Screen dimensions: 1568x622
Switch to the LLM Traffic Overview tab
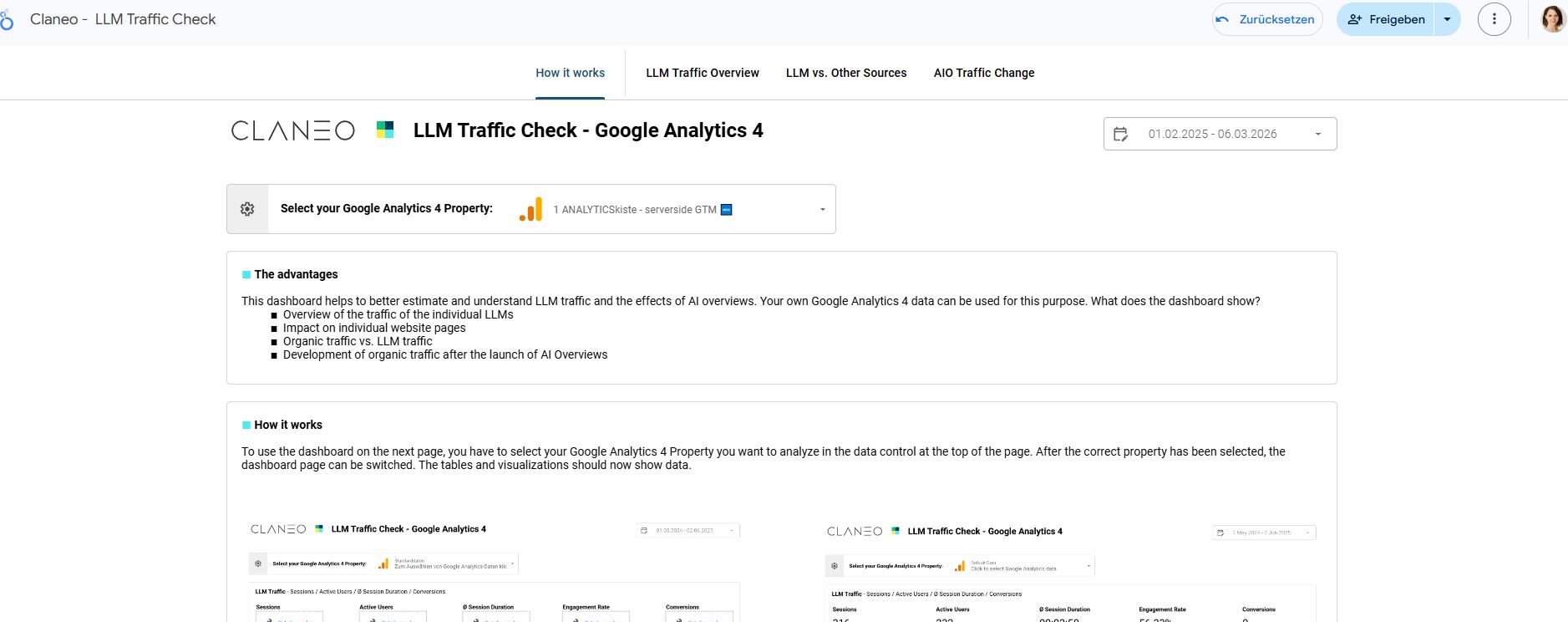[702, 73]
